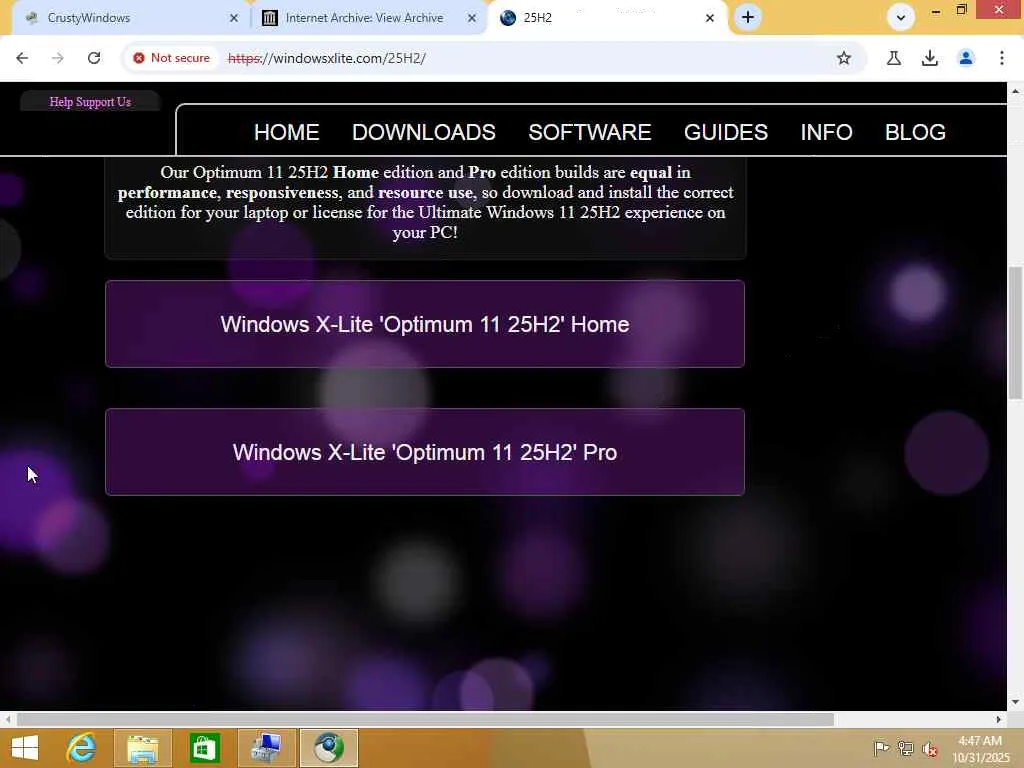The height and width of the screenshot is (768, 1024).
Task: Close the Internet Archive tab
Action: click(x=472, y=18)
